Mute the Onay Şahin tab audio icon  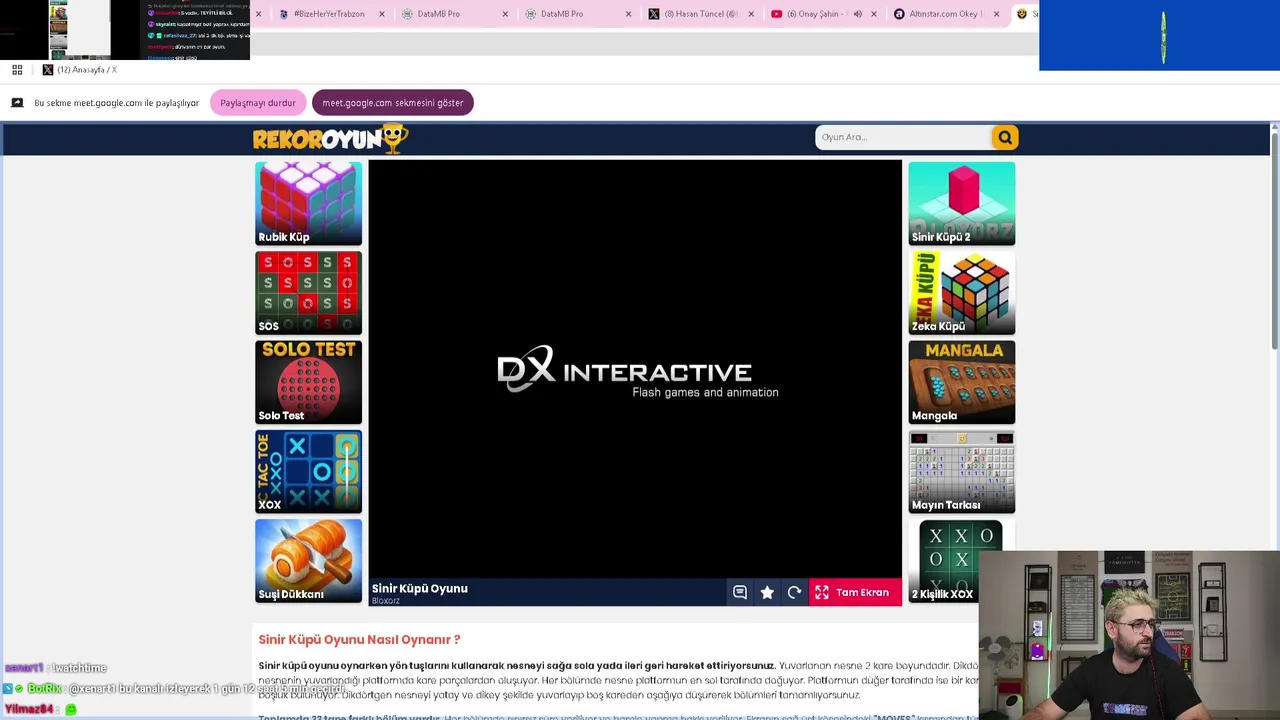pyautogui.click(x=857, y=14)
